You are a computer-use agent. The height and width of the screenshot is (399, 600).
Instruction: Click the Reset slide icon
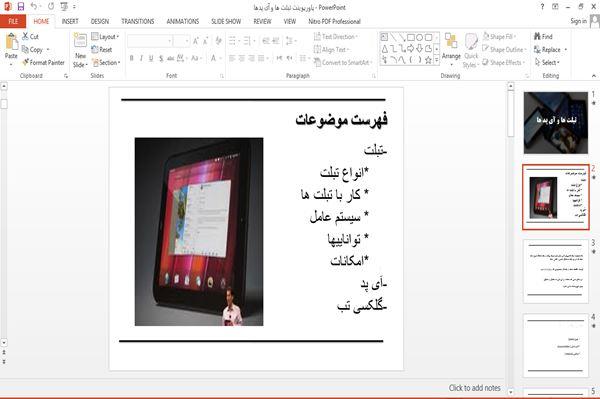(x=95, y=49)
